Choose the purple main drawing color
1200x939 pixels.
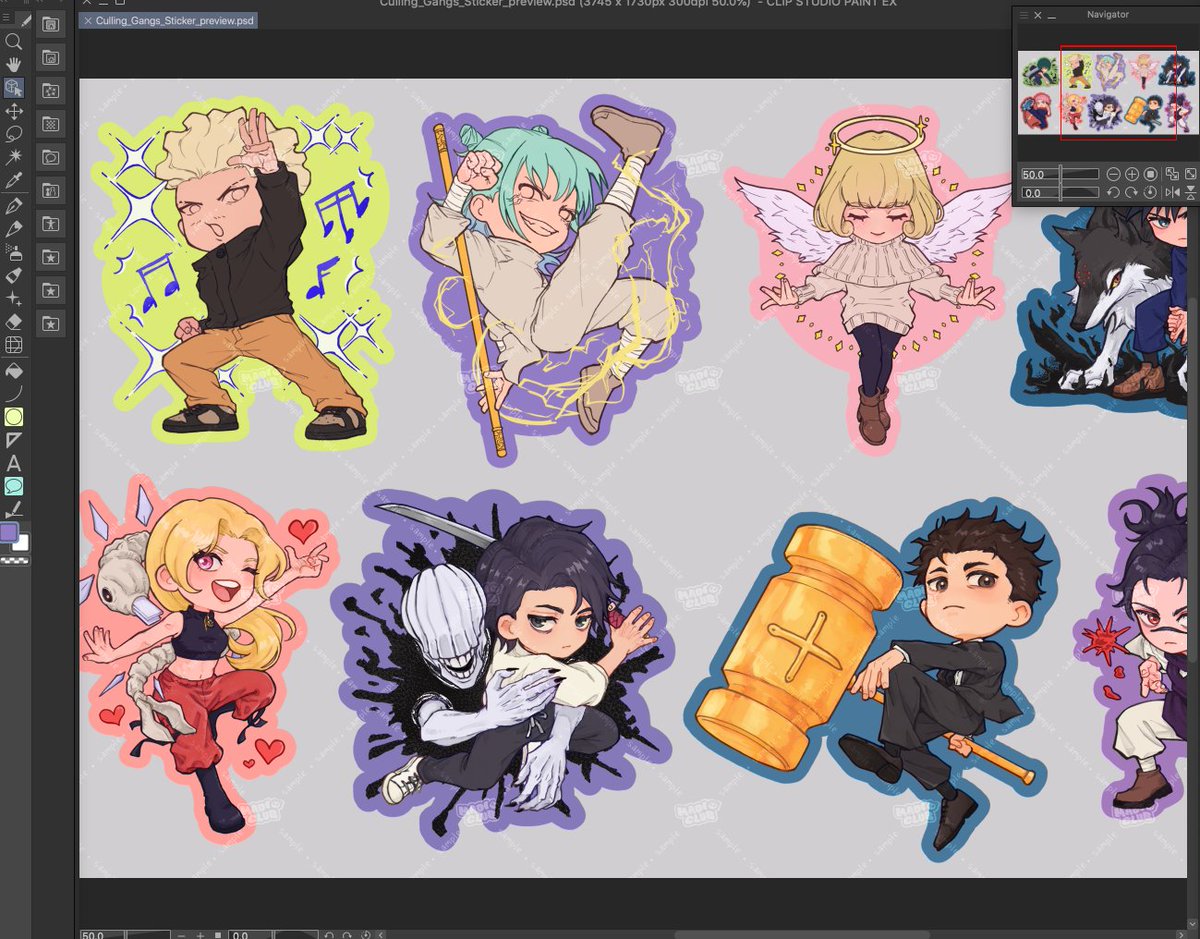9,532
